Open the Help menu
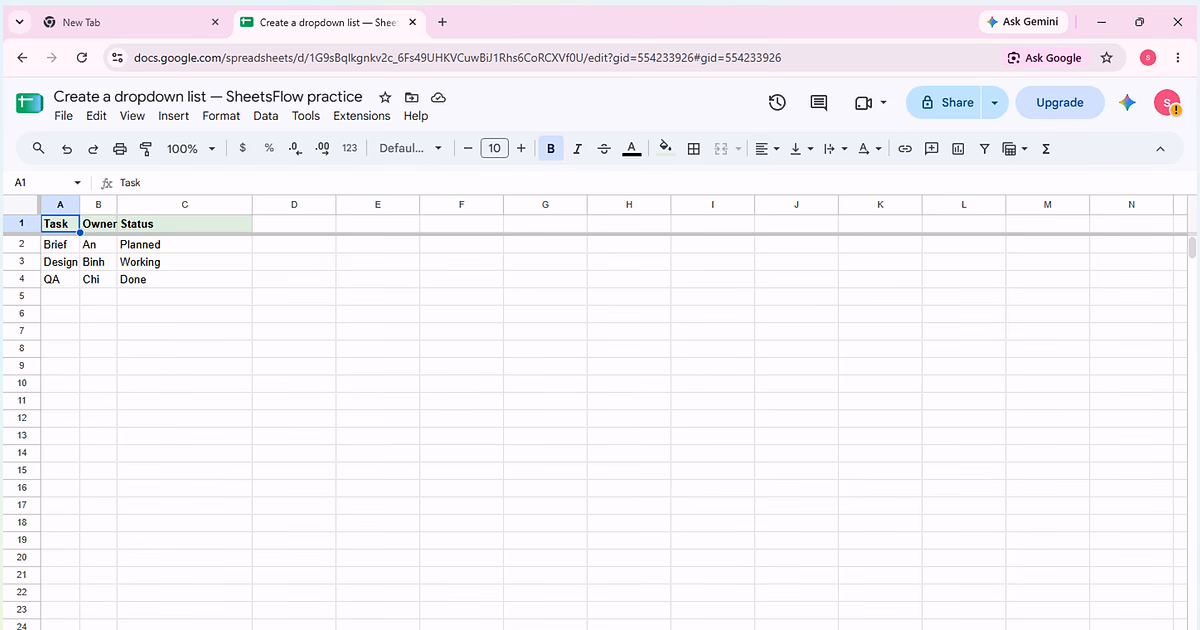 [x=416, y=116]
